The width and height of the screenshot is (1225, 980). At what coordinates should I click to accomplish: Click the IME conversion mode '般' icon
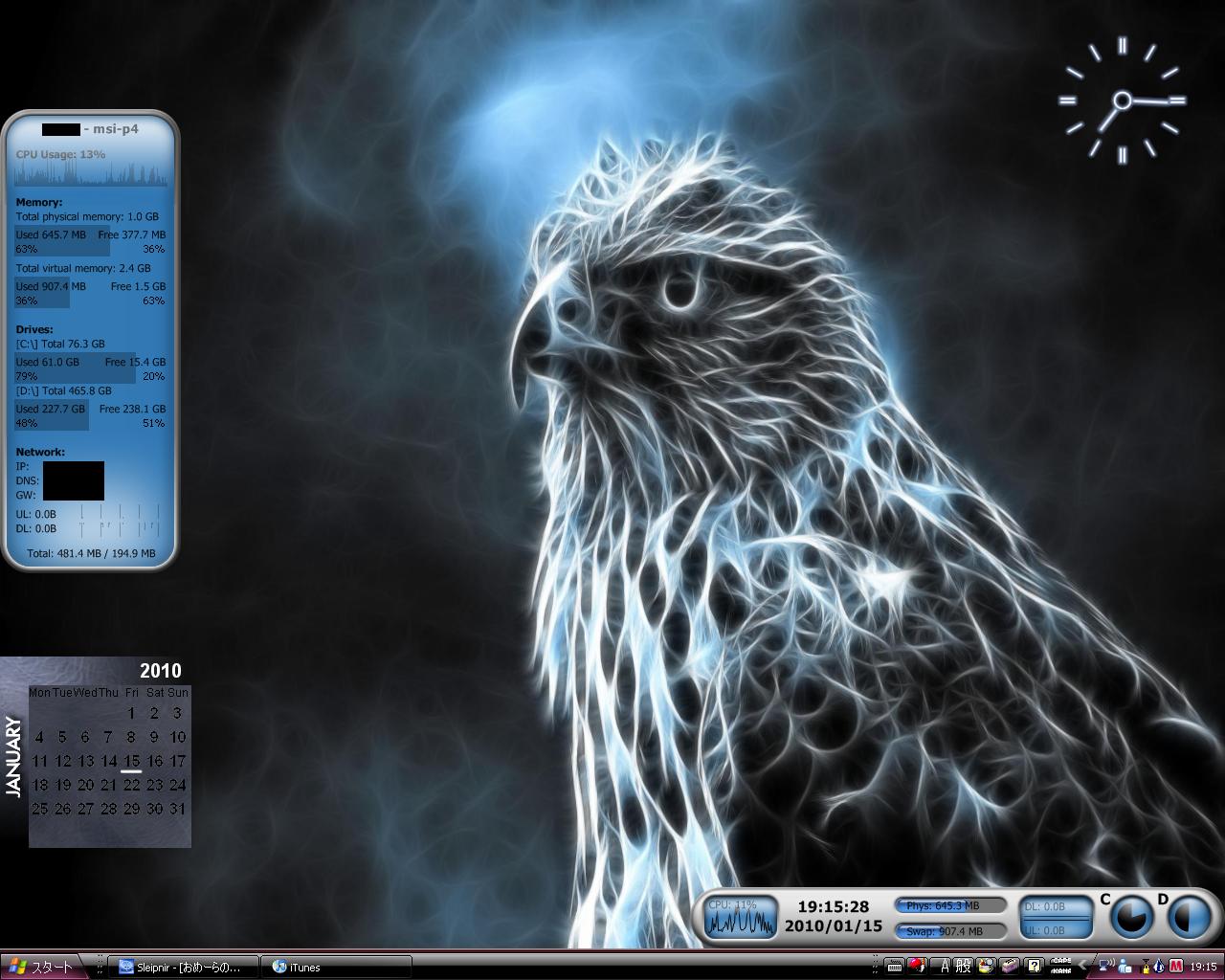(962, 967)
